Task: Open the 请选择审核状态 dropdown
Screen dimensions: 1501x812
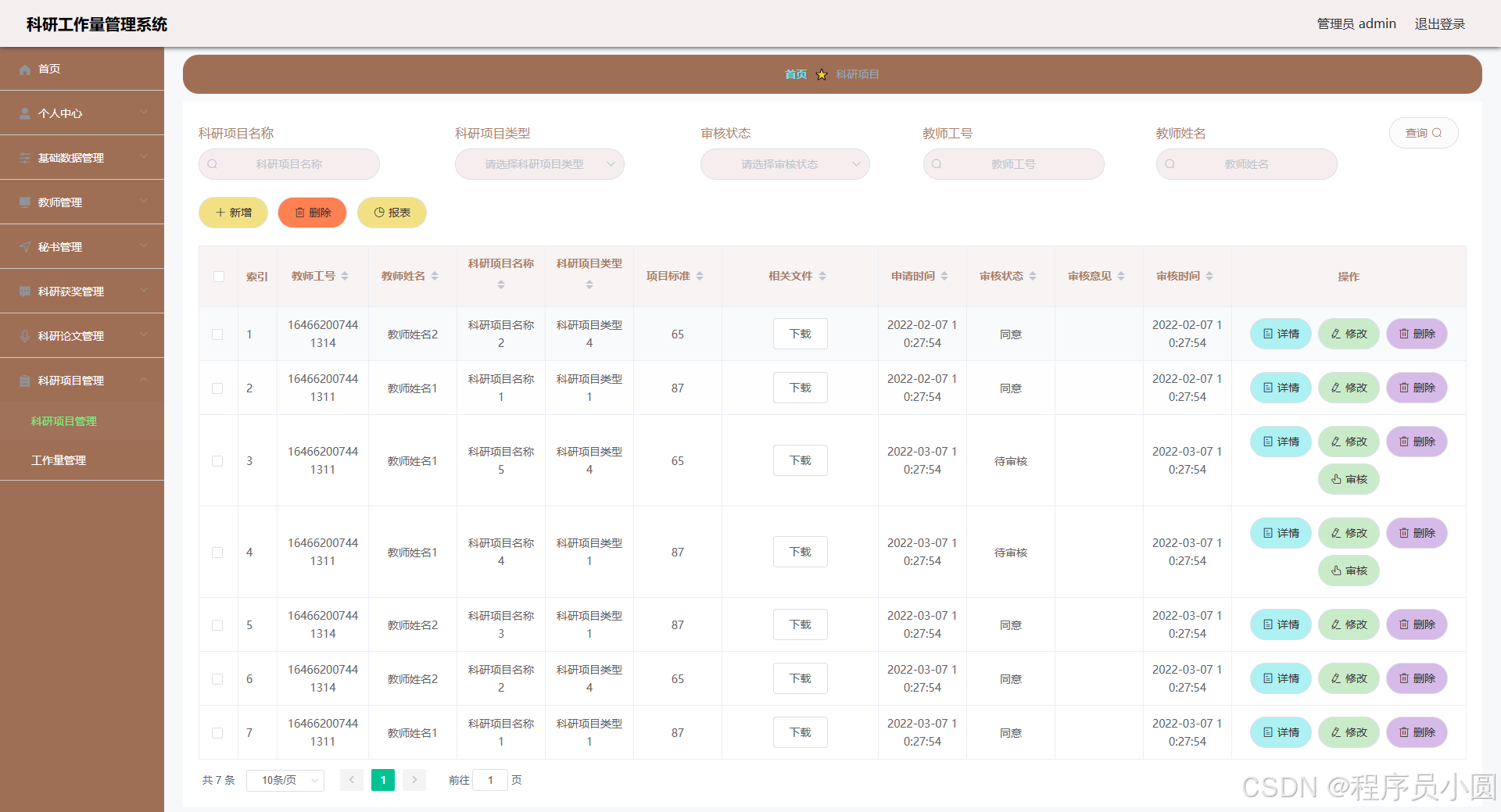Action: pyautogui.click(x=784, y=164)
